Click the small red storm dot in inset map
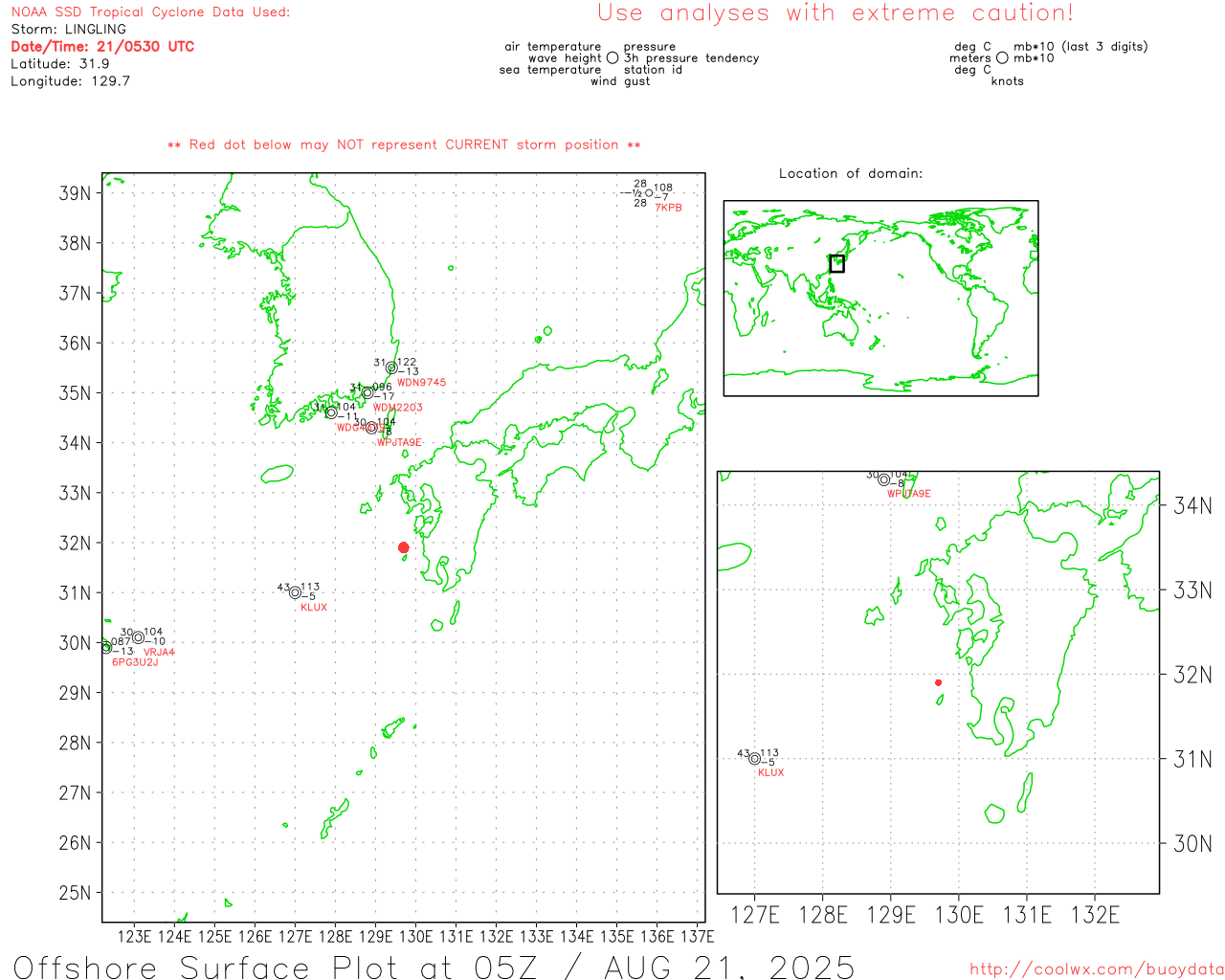 click(938, 682)
